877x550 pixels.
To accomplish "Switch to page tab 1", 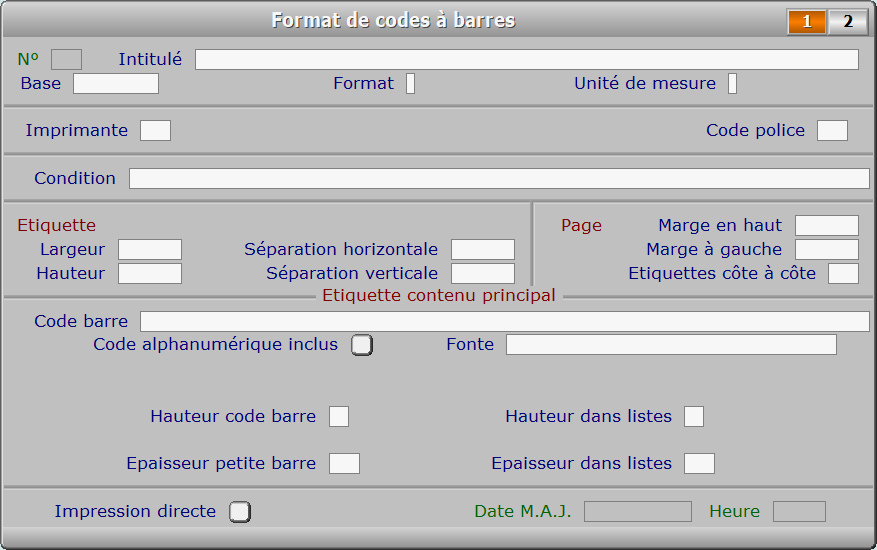I will [807, 22].
